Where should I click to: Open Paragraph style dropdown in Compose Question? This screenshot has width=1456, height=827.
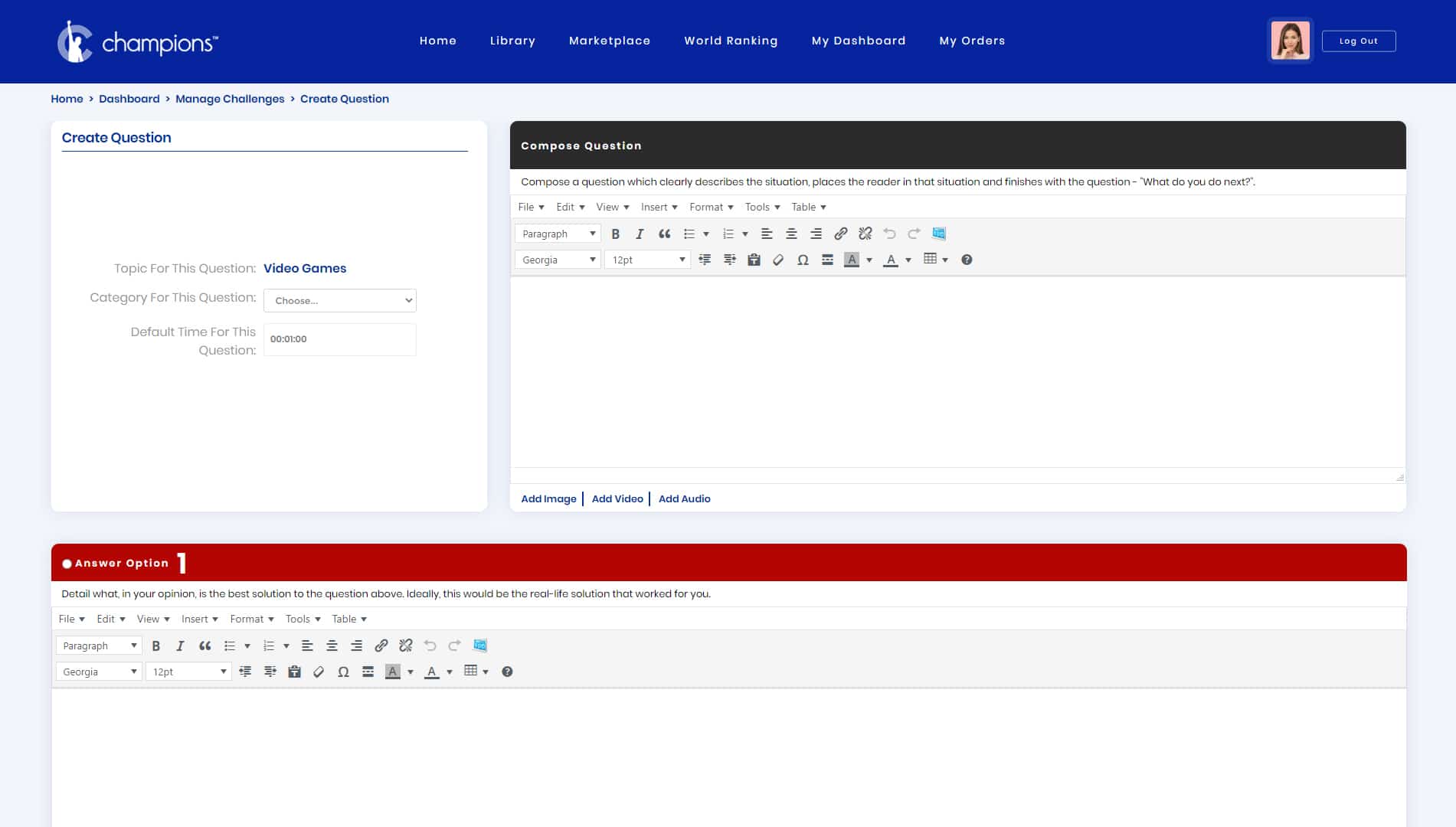(x=558, y=234)
